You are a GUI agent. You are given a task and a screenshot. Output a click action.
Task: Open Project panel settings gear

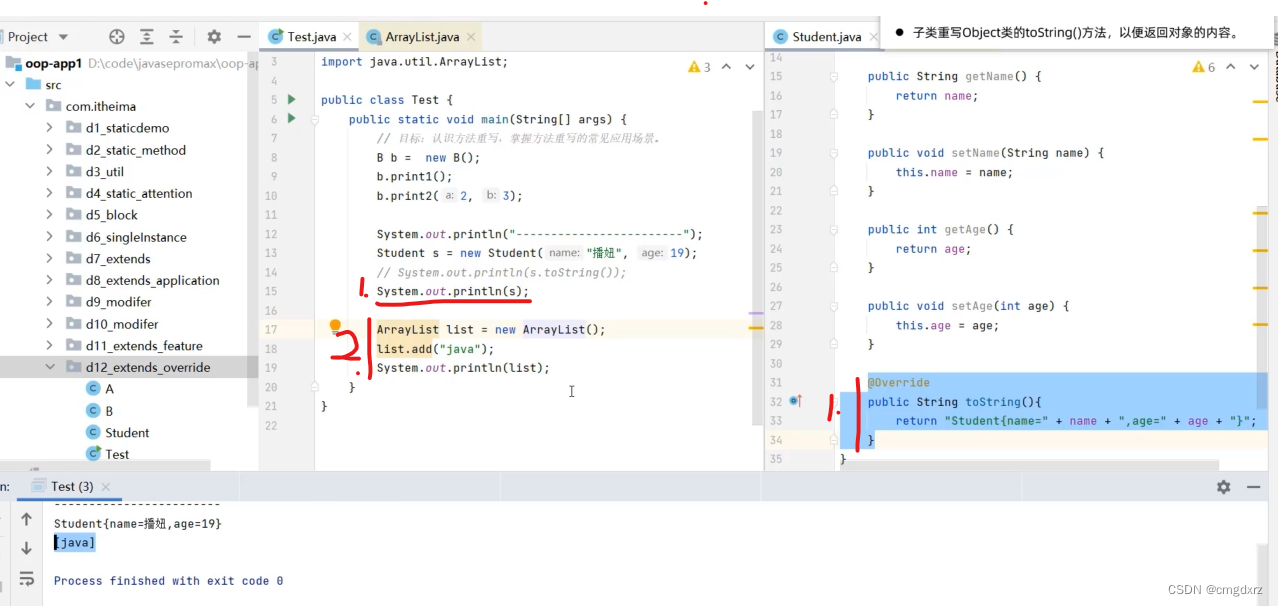click(213, 36)
